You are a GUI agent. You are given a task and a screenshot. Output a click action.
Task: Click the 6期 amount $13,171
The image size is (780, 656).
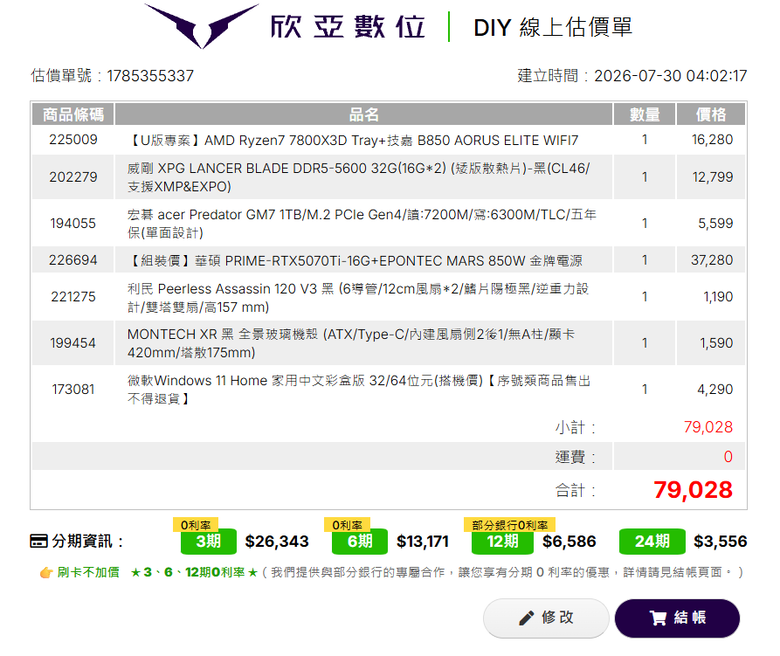pos(422,541)
